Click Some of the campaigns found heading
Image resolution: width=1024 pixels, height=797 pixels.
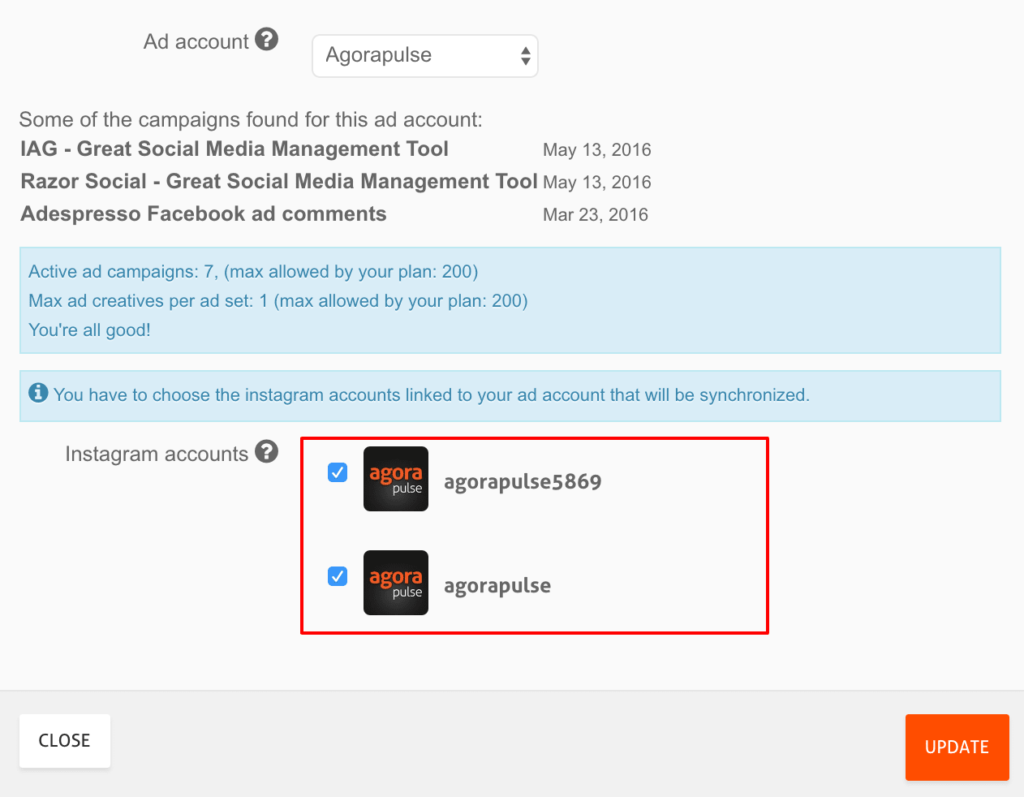pyautogui.click(x=251, y=120)
